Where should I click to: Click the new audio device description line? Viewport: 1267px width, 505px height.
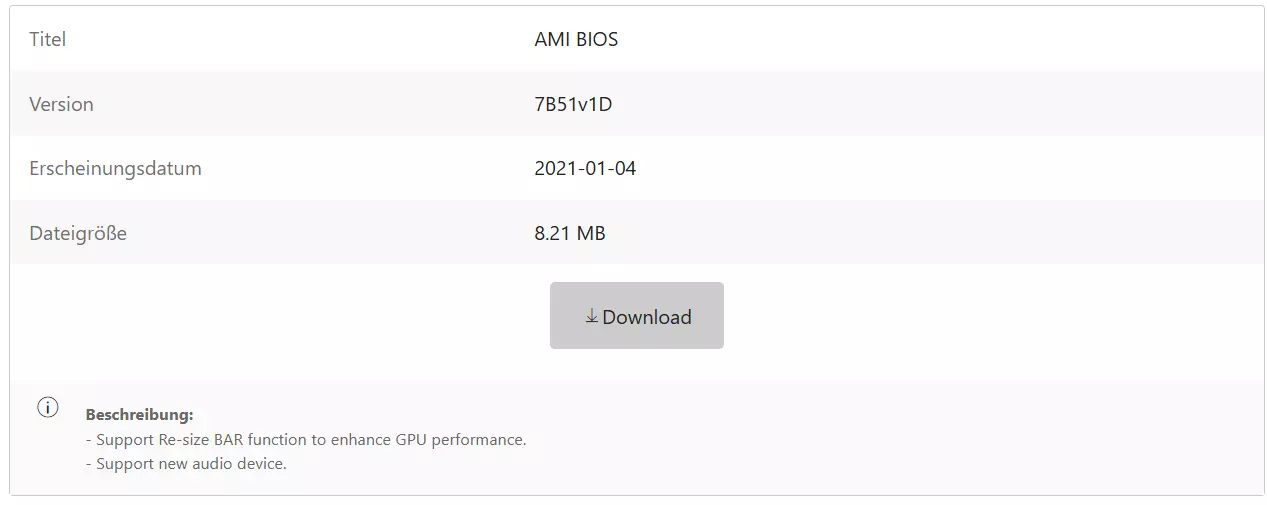pos(186,463)
